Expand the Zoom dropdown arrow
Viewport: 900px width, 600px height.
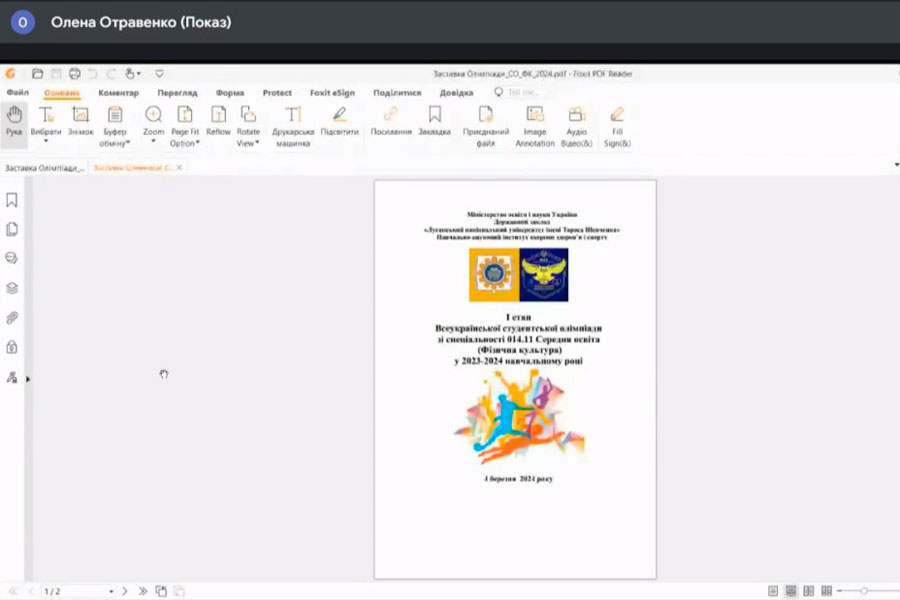(153, 141)
